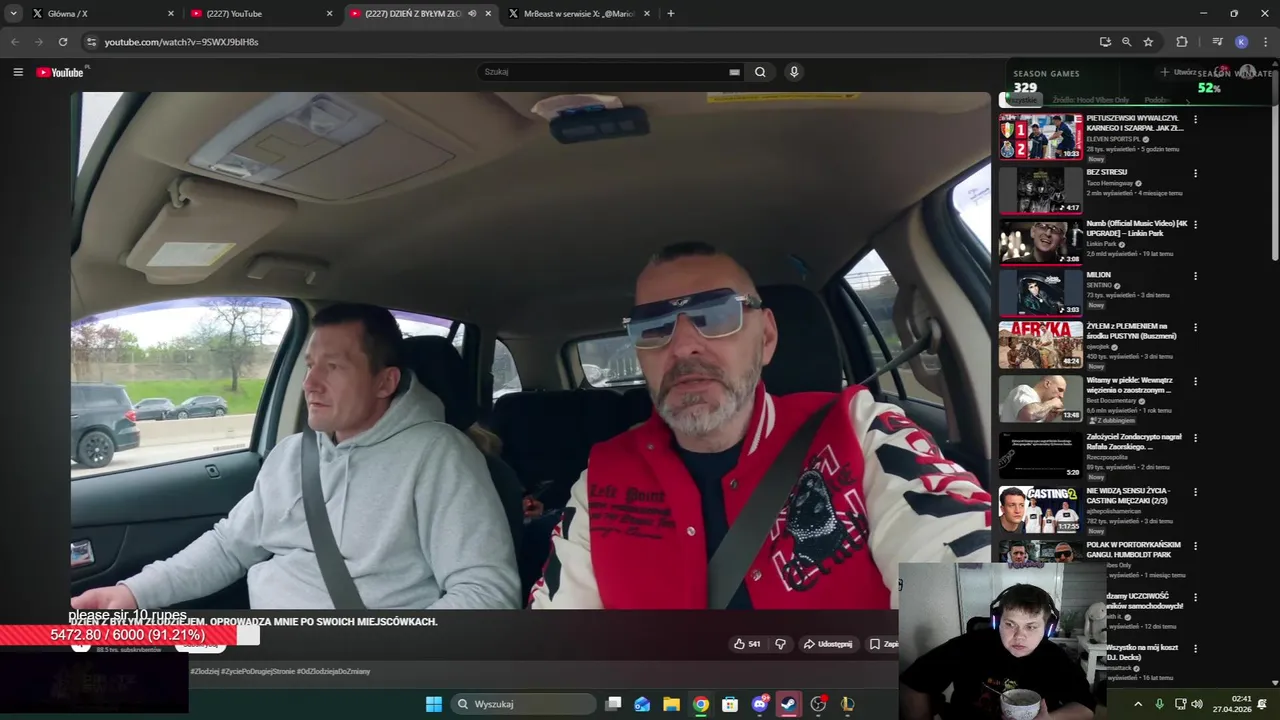Start voice search with microphone icon
The width and height of the screenshot is (1280, 720).
point(794,72)
